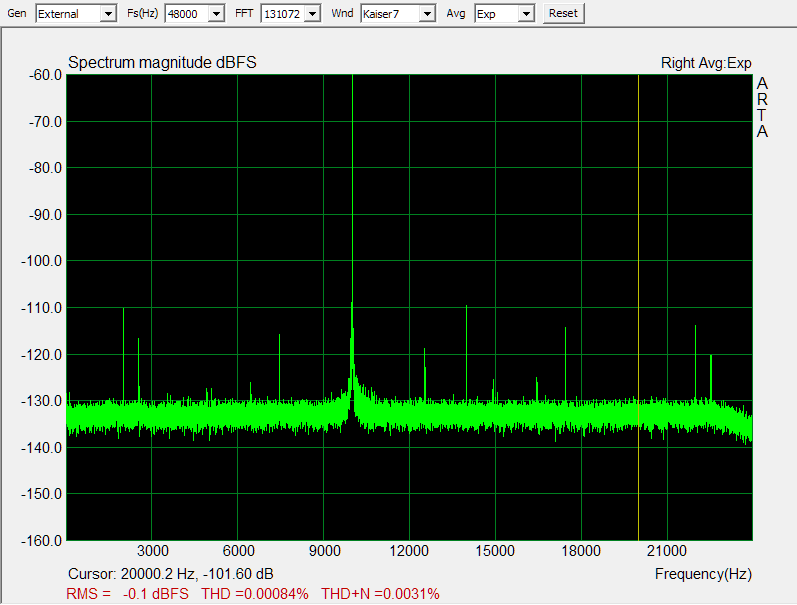Click the cursor readout '20000.2 Hz, -101.60 dB'
Image resolution: width=797 pixels, height=605 pixels.
[x=197, y=574]
